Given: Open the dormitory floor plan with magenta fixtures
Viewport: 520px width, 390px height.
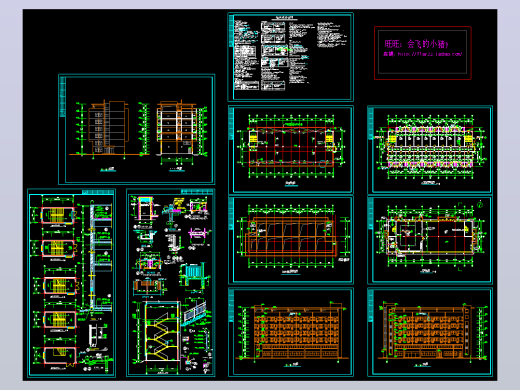Looking at the screenshot, I should tap(430, 150).
